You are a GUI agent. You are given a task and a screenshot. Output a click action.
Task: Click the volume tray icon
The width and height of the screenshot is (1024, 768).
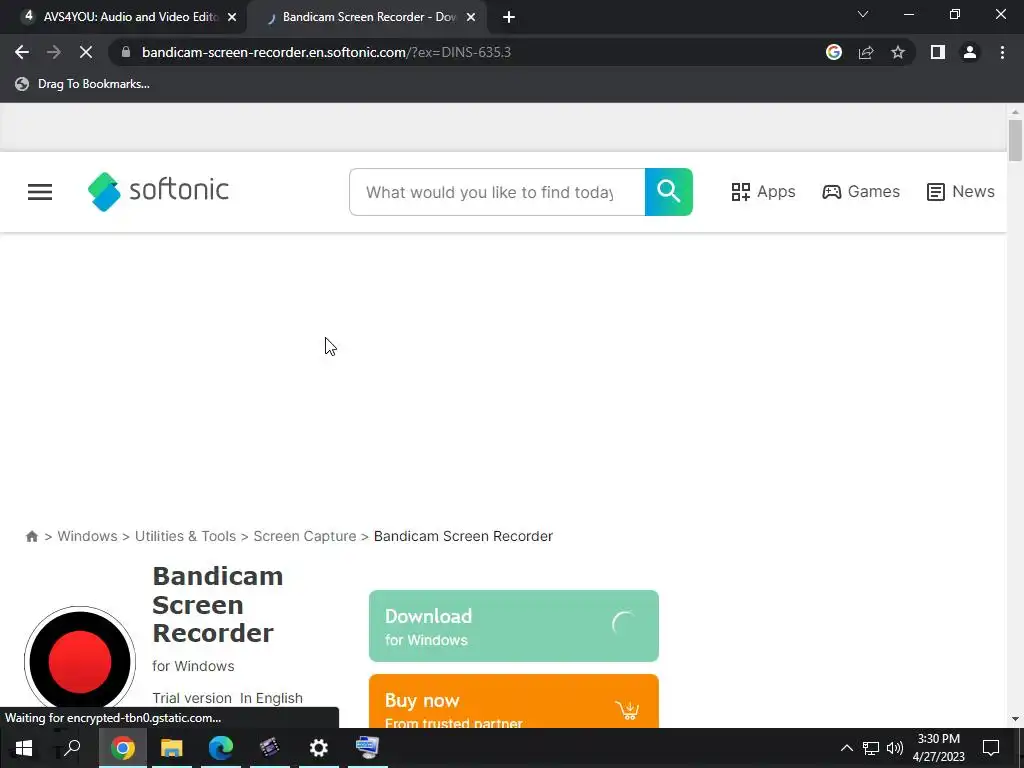coord(895,748)
